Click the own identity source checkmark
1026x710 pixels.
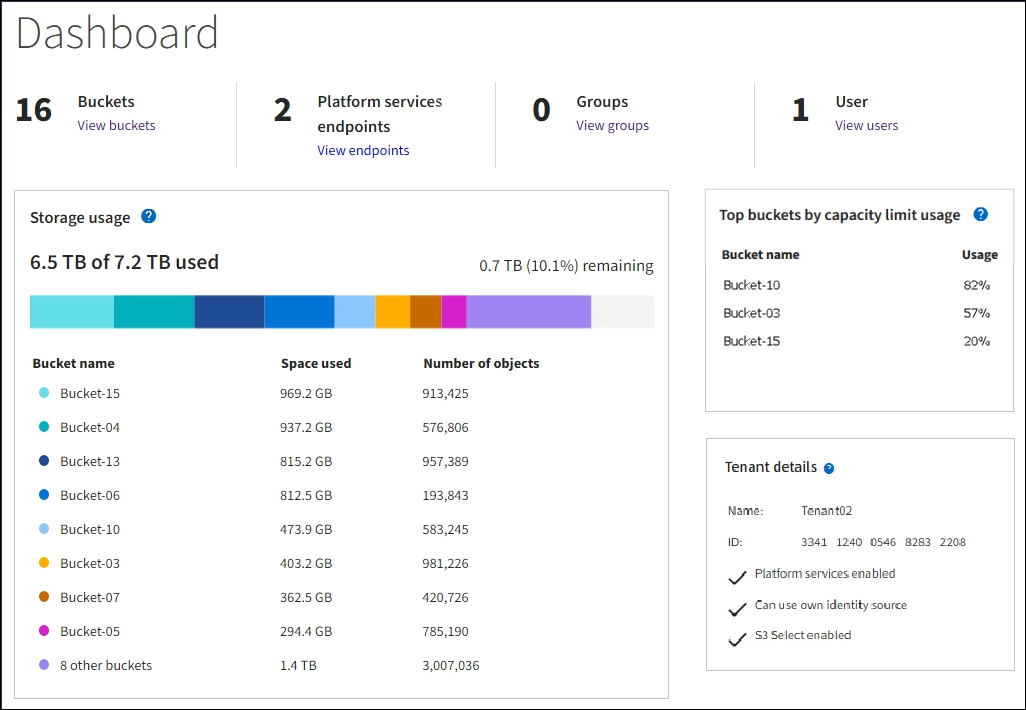coord(737,607)
